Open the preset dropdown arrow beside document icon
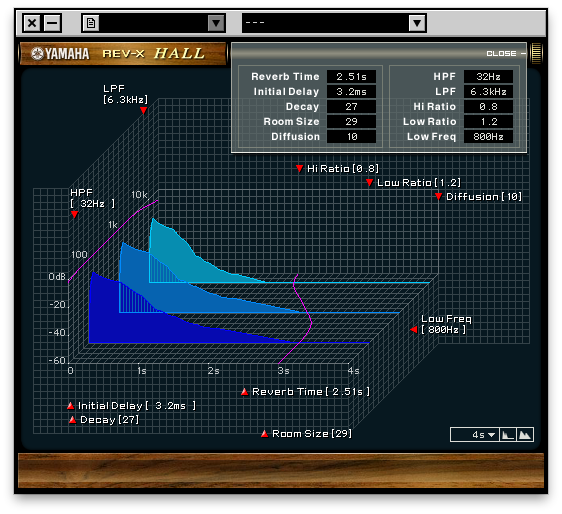Screen dimensions: 562x514 click(216, 23)
